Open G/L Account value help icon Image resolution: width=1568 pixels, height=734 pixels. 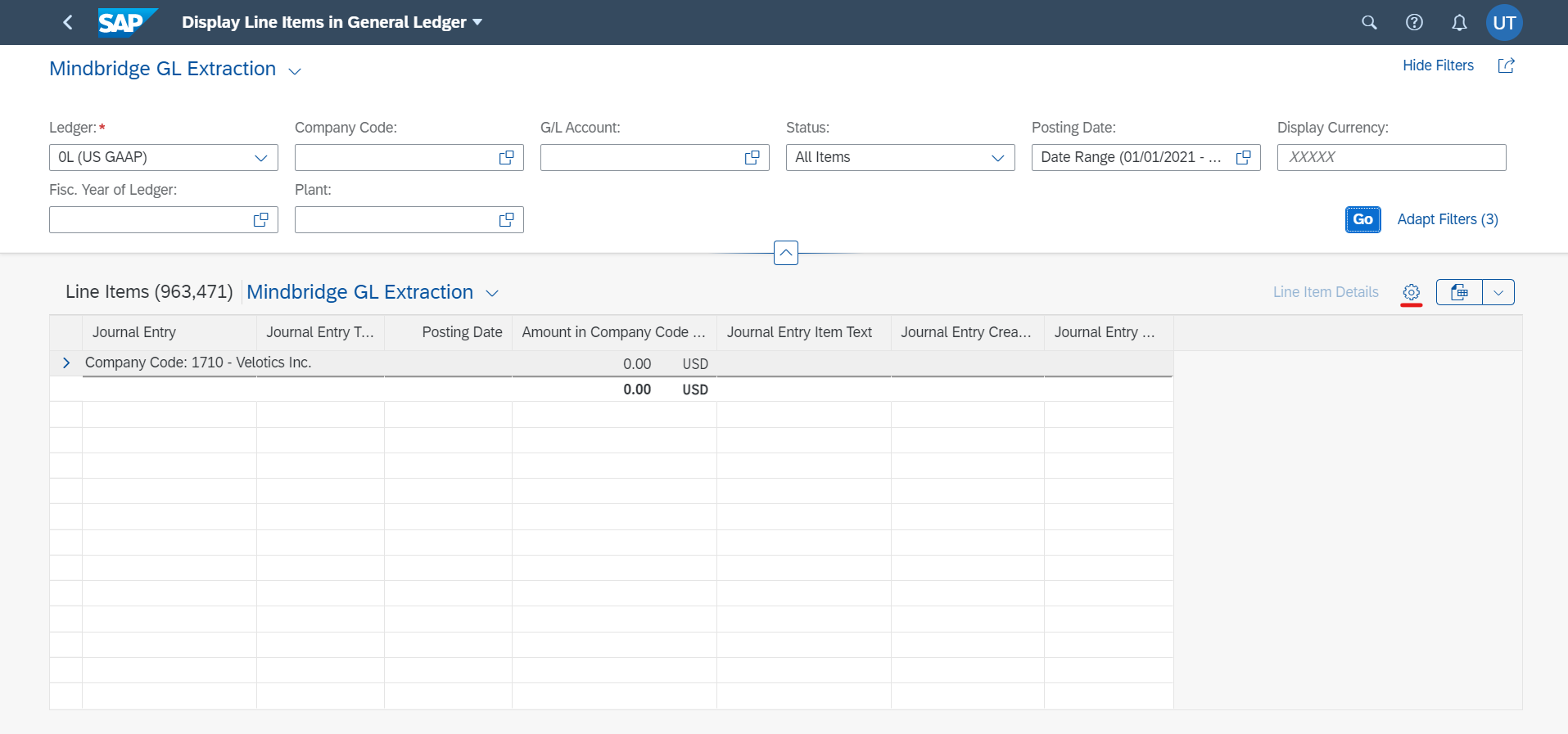(x=752, y=157)
